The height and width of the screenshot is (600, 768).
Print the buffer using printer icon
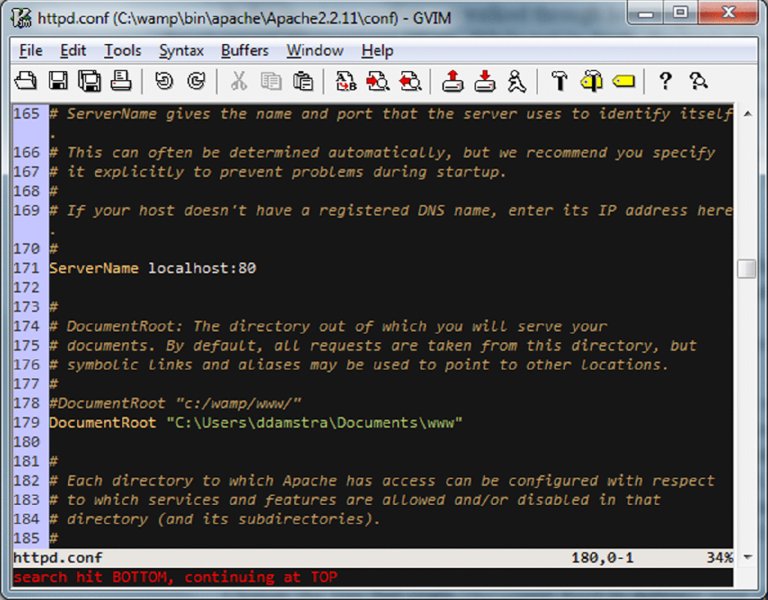click(x=121, y=81)
